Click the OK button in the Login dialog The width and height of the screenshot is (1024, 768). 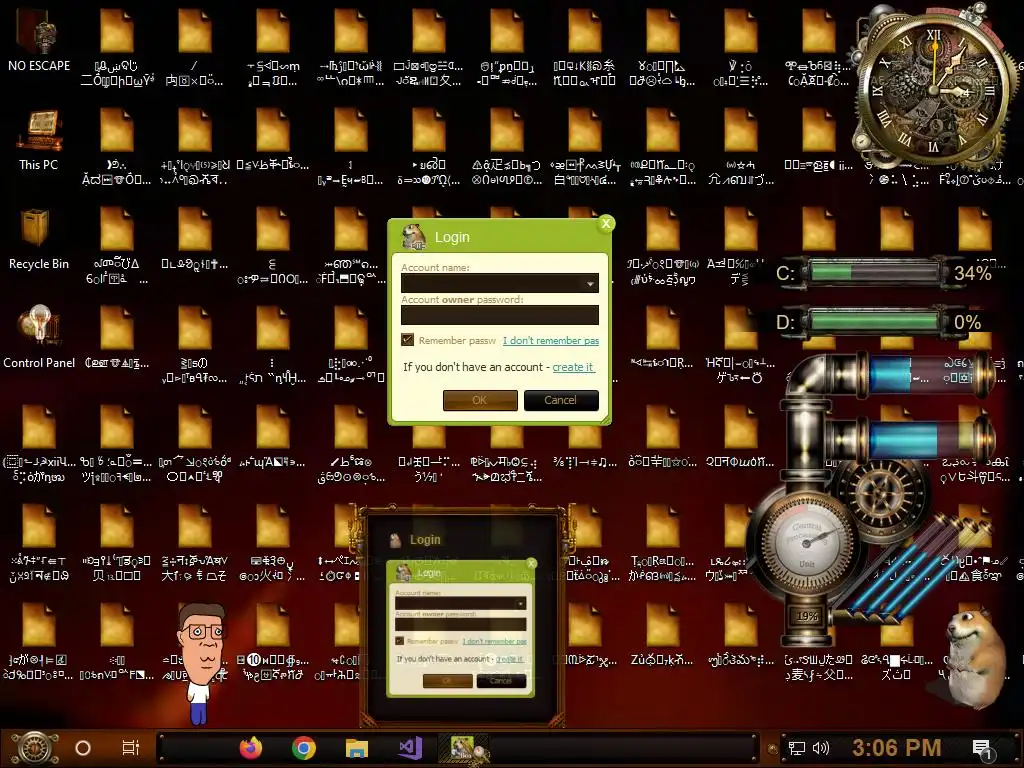pyautogui.click(x=480, y=400)
